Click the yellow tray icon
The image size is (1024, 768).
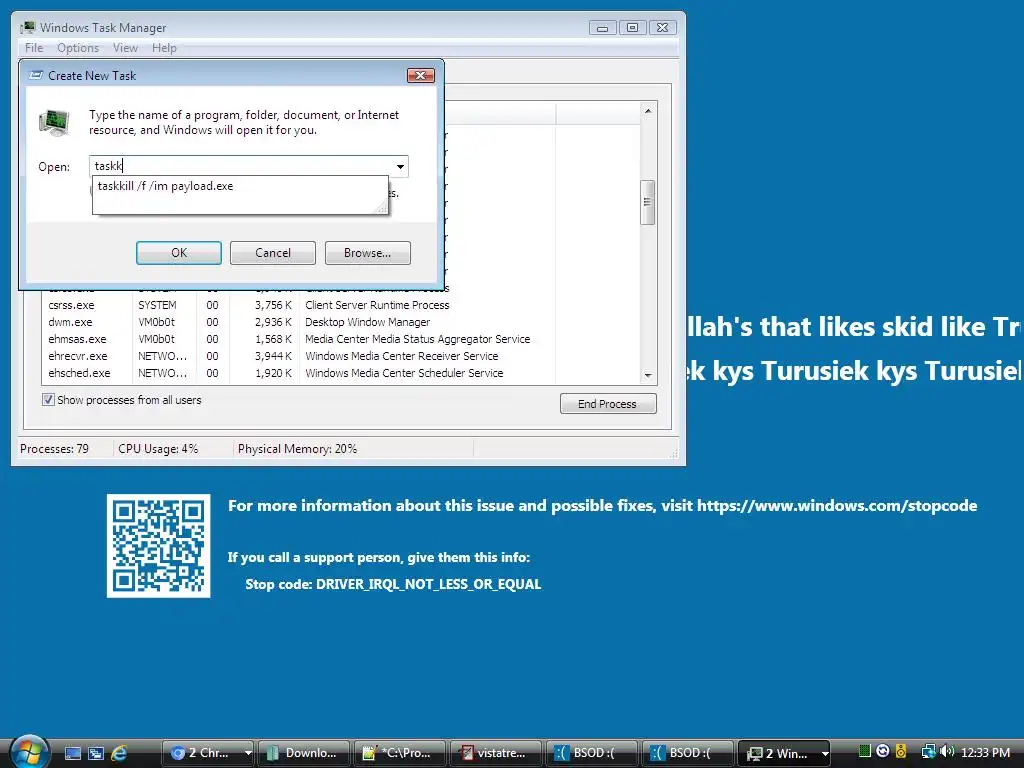(901, 752)
